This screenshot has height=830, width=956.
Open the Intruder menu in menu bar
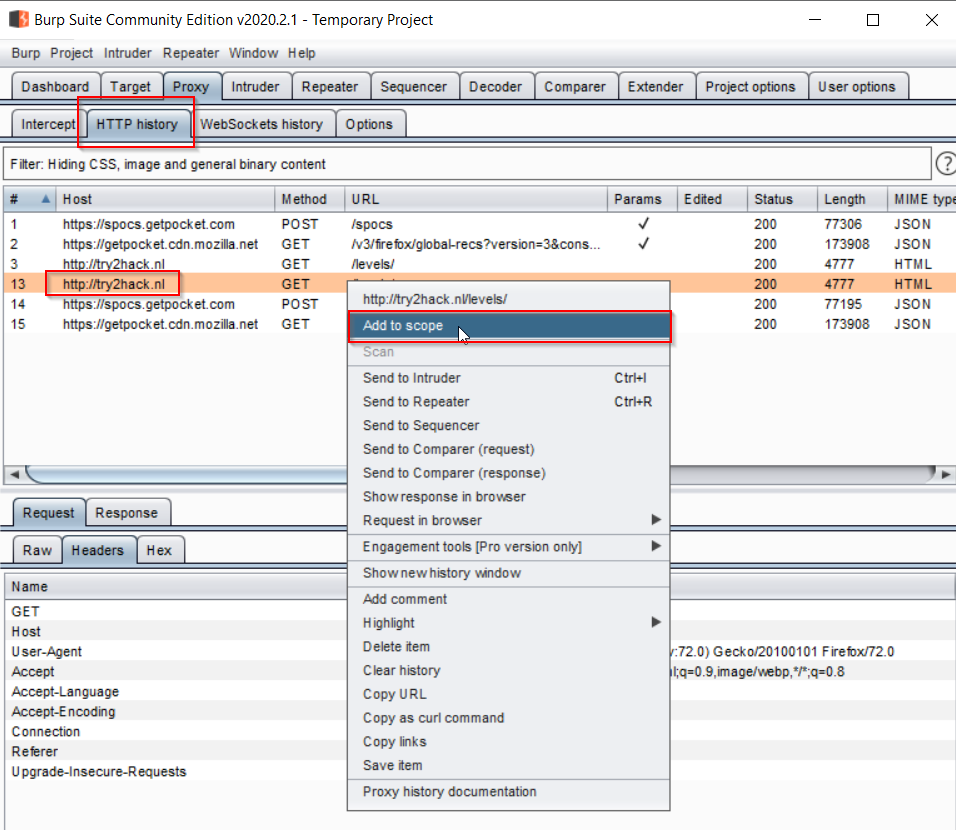[x=128, y=53]
